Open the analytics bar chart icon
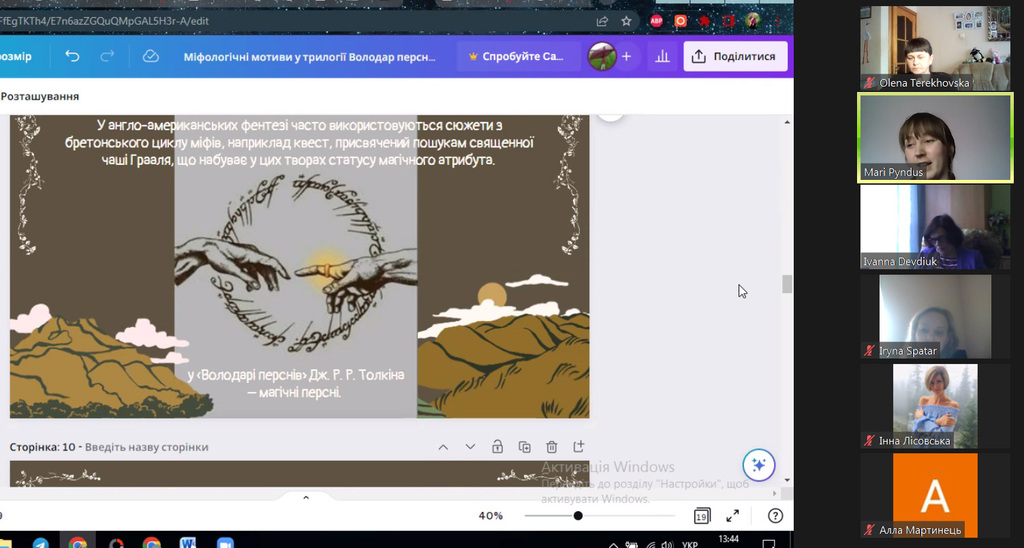The height and width of the screenshot is (548, 1024). click(662, 56)
